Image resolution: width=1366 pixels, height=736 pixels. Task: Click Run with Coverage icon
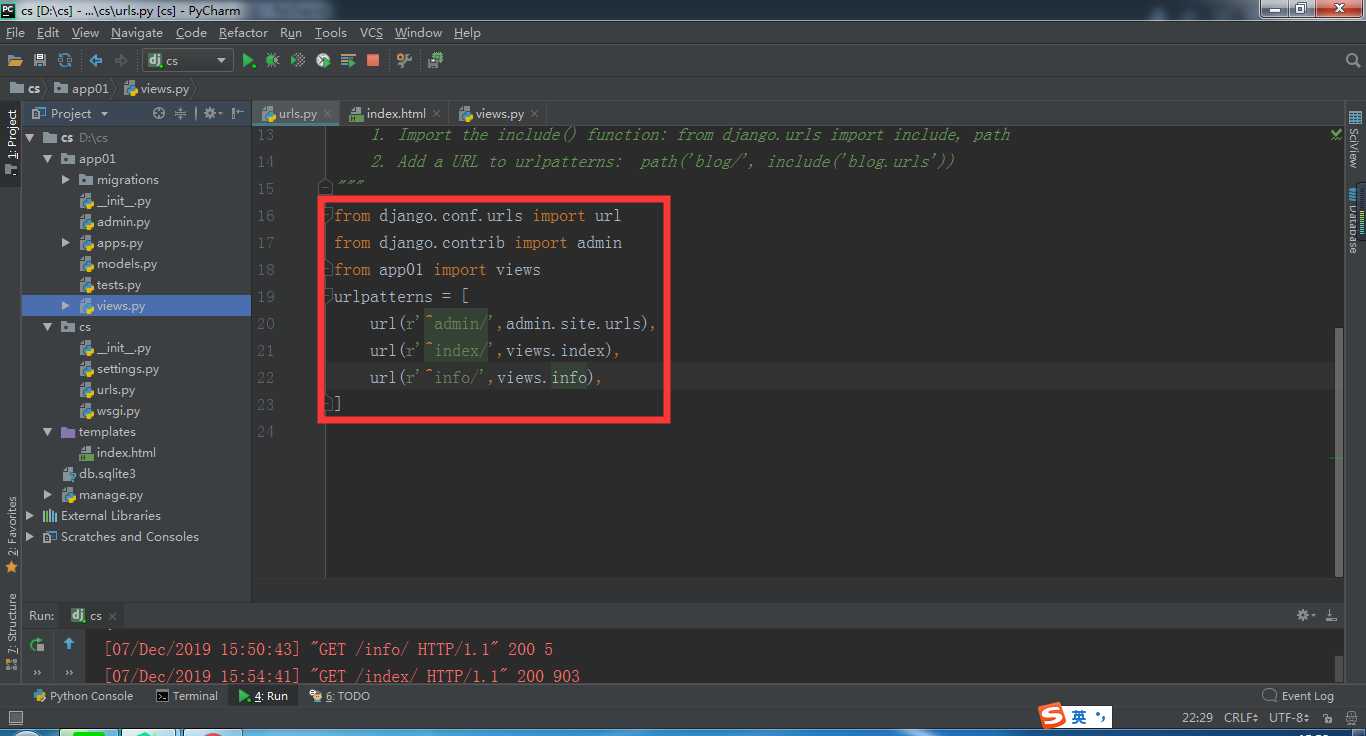(x=298, y=61)
